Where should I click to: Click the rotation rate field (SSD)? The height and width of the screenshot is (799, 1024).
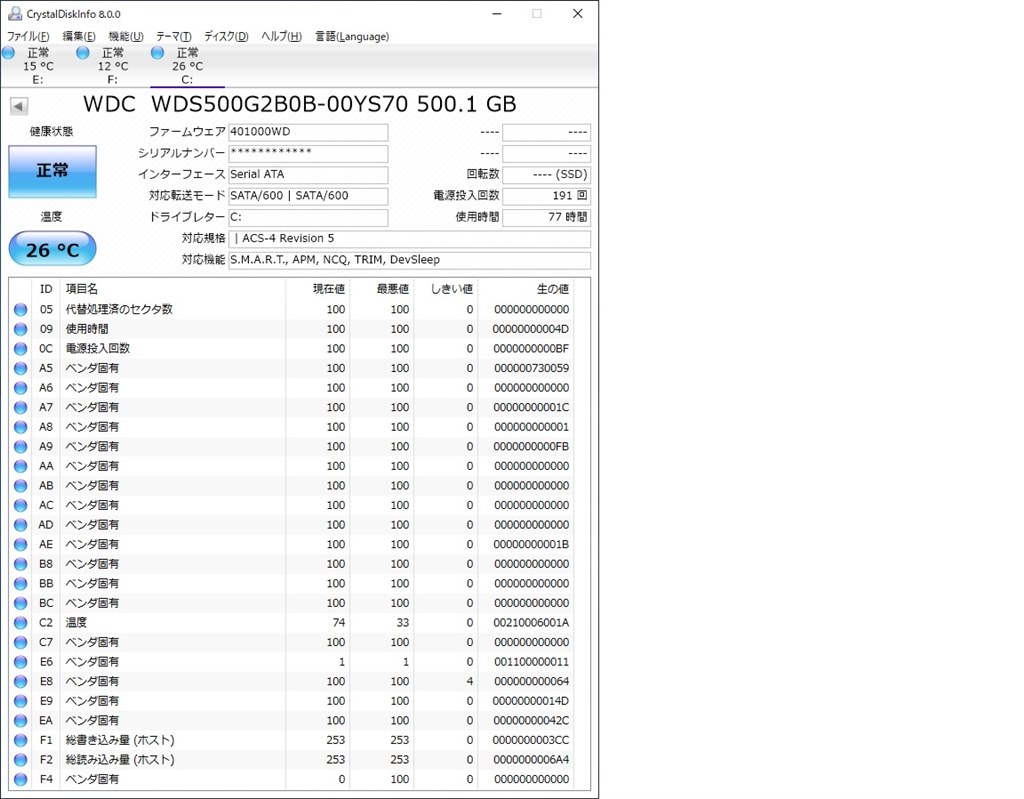click(x=547, y=174)
